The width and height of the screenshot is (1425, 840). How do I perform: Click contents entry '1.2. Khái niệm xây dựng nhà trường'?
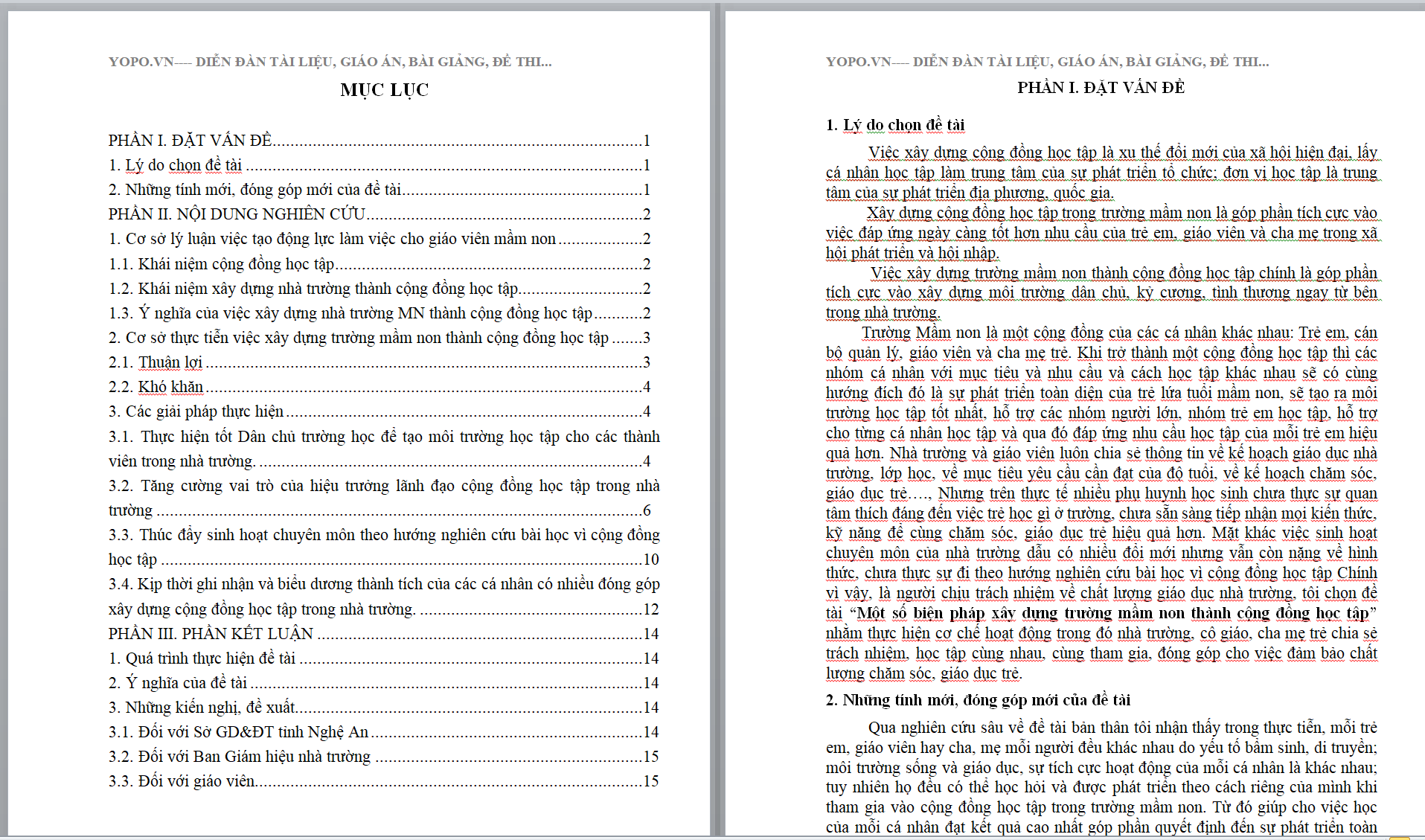tap(380, 289)
